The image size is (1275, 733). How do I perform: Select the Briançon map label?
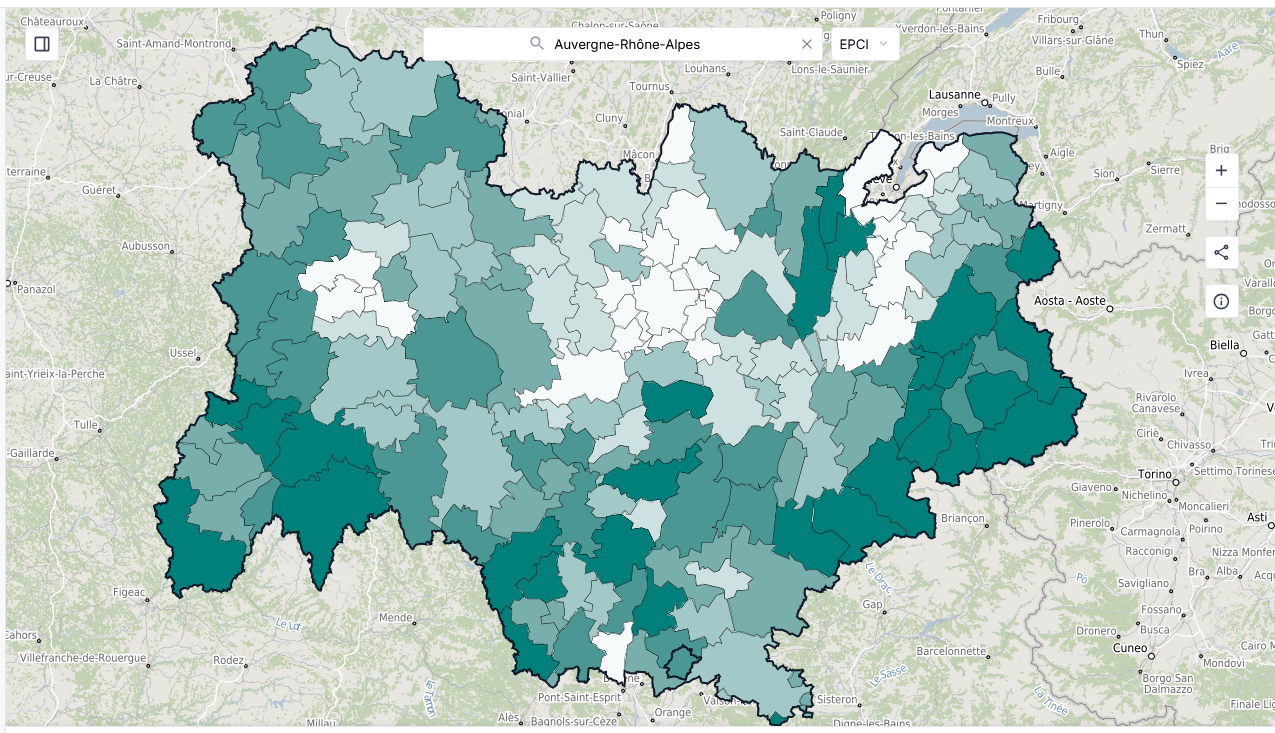(x=962, y=518)
